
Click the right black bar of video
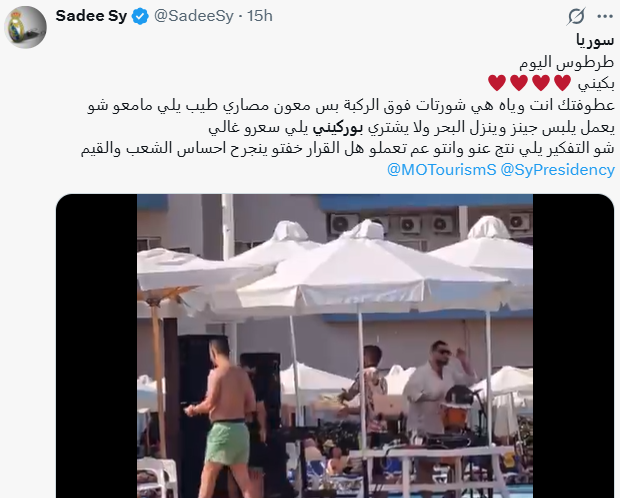(x=573, y=346)
